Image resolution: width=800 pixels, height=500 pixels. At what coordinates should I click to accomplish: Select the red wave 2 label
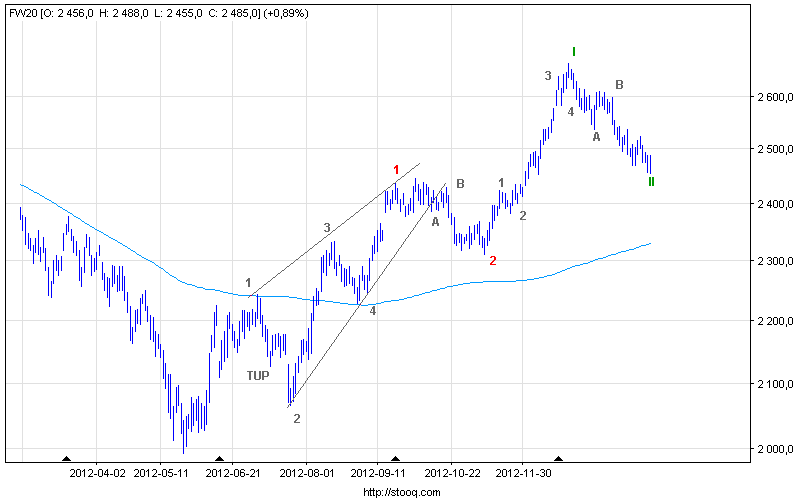(493, 261)
